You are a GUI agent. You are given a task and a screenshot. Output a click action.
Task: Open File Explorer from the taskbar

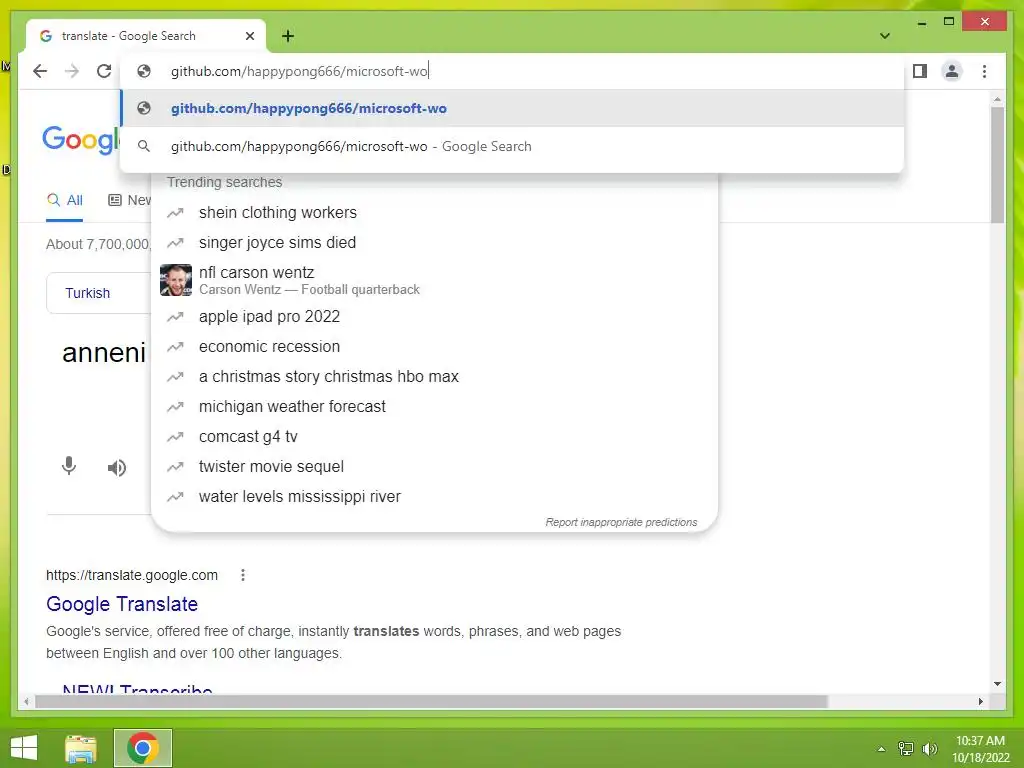pyautogui.click(x=81, y=749)
